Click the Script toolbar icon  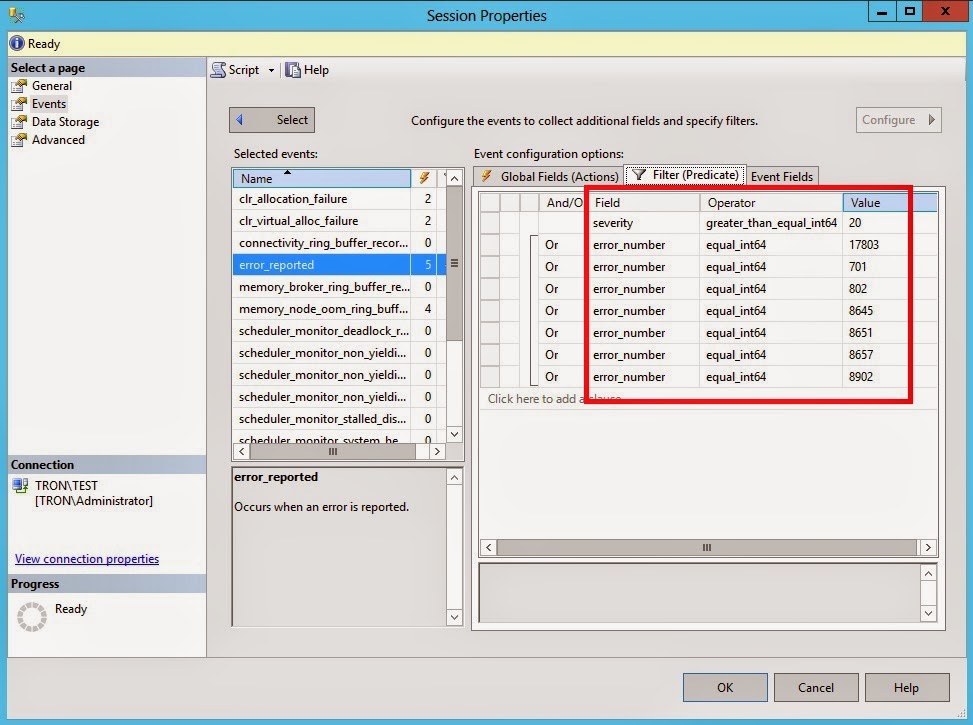pos(218,70)
